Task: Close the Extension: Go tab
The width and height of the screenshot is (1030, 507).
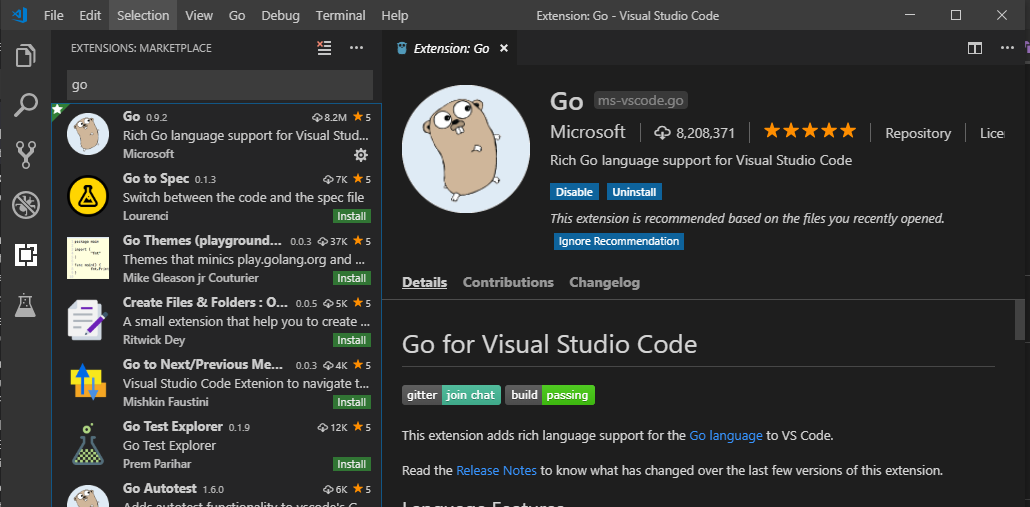Action: pyautogui.click(x=504, y=48)
